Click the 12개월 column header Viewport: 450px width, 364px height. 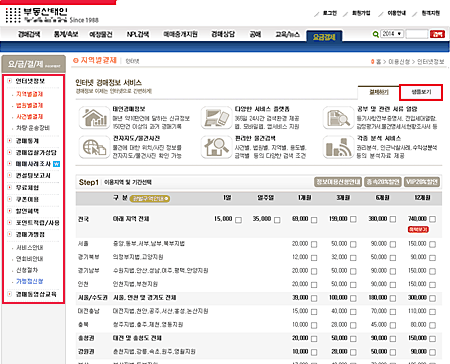click(422, 198)
